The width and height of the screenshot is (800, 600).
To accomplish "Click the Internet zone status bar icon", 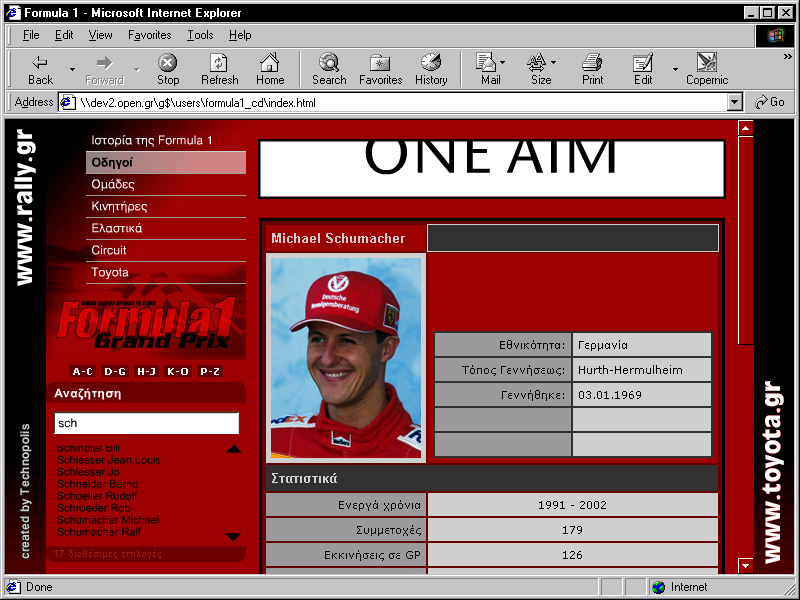I will coord(658,587).
